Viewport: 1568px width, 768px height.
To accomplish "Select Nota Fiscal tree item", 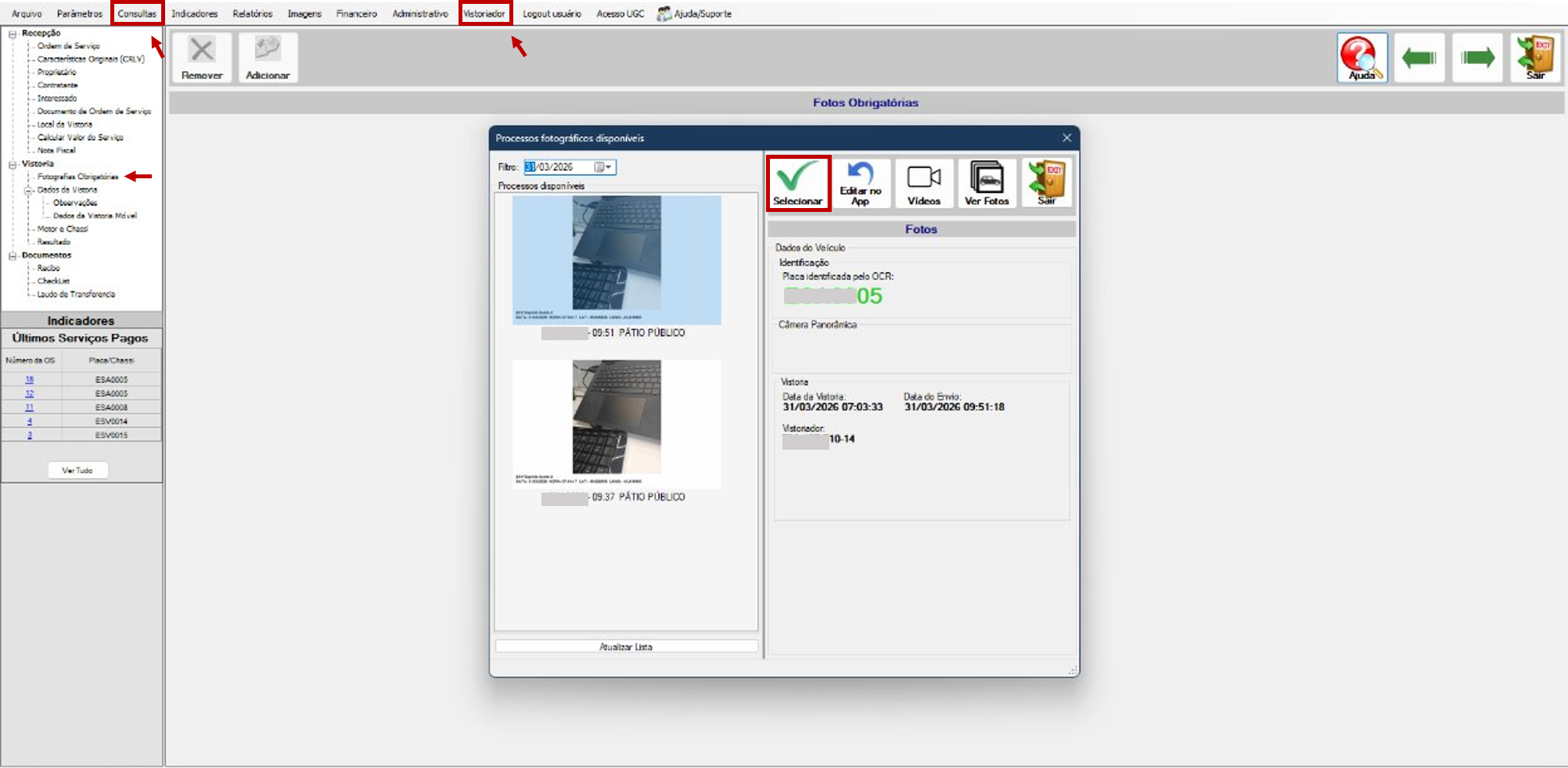I will click(x=56, y=150).
